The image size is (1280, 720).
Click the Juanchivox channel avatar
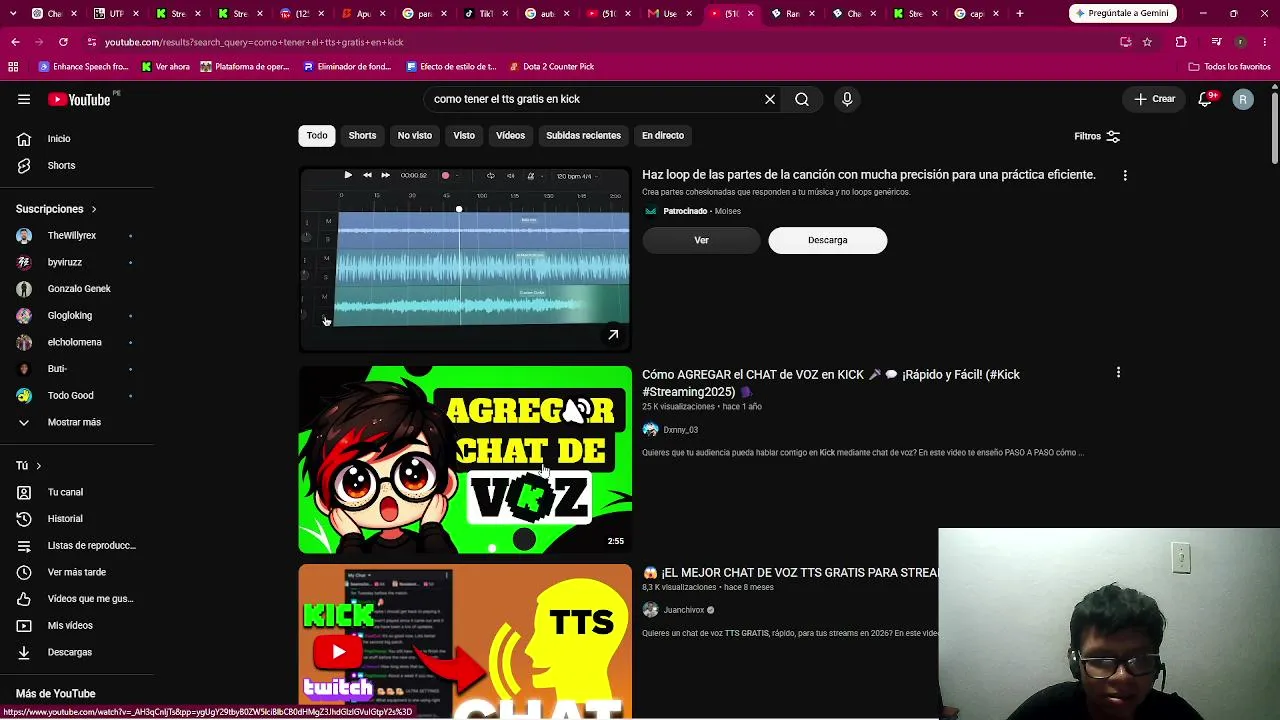point(650,610)
